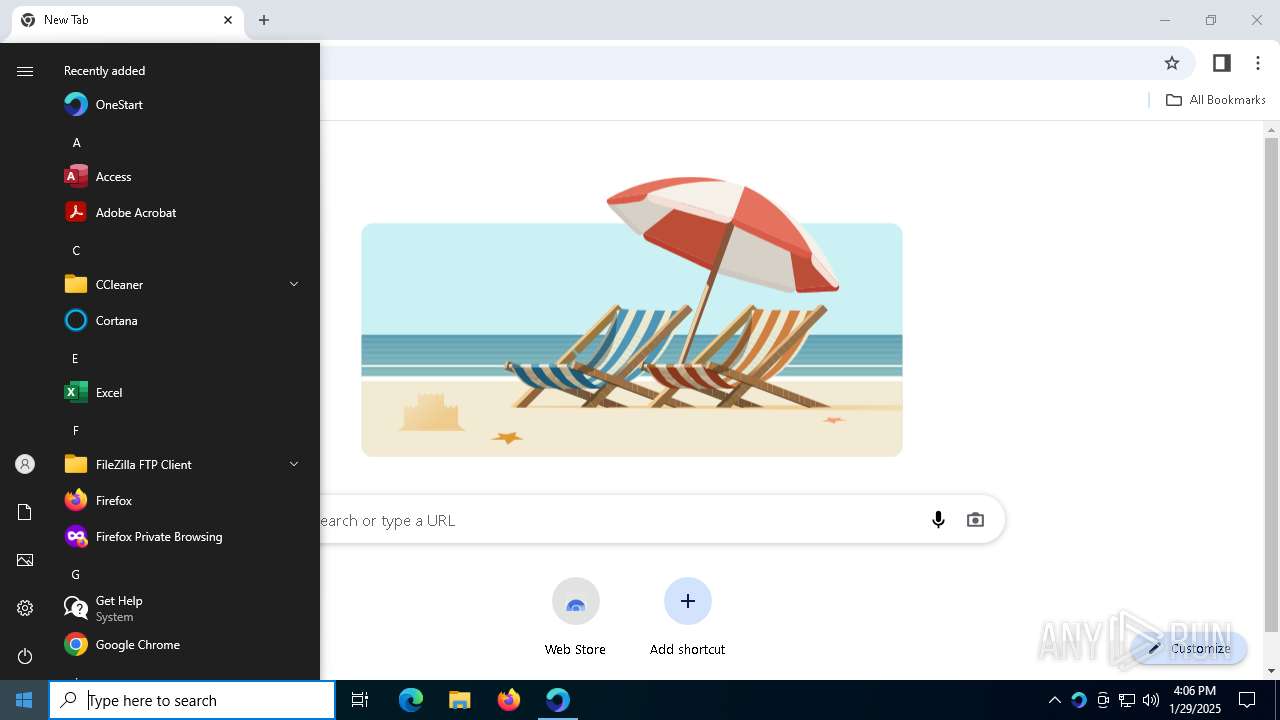Expand FileZilla FTP Client folder chevron
The height and width of the screenshot is (720, 1280).
294,465
